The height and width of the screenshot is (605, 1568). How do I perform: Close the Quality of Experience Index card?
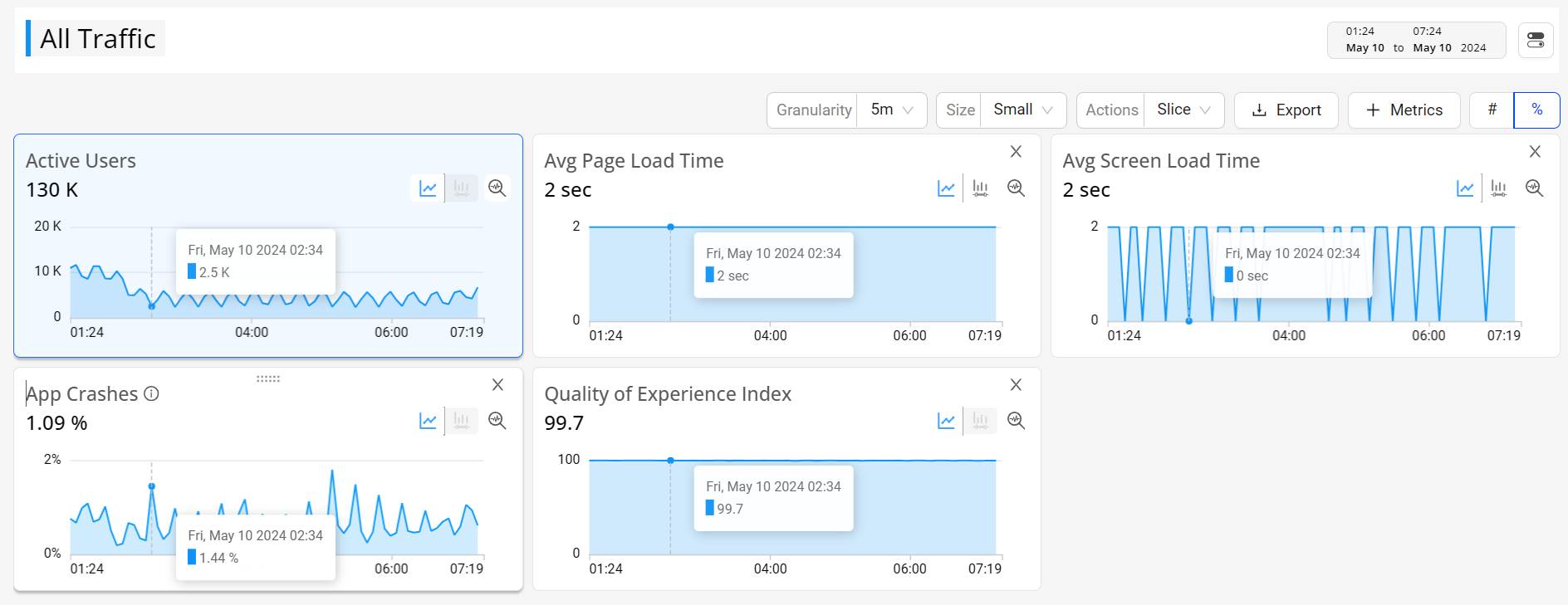1015,385
